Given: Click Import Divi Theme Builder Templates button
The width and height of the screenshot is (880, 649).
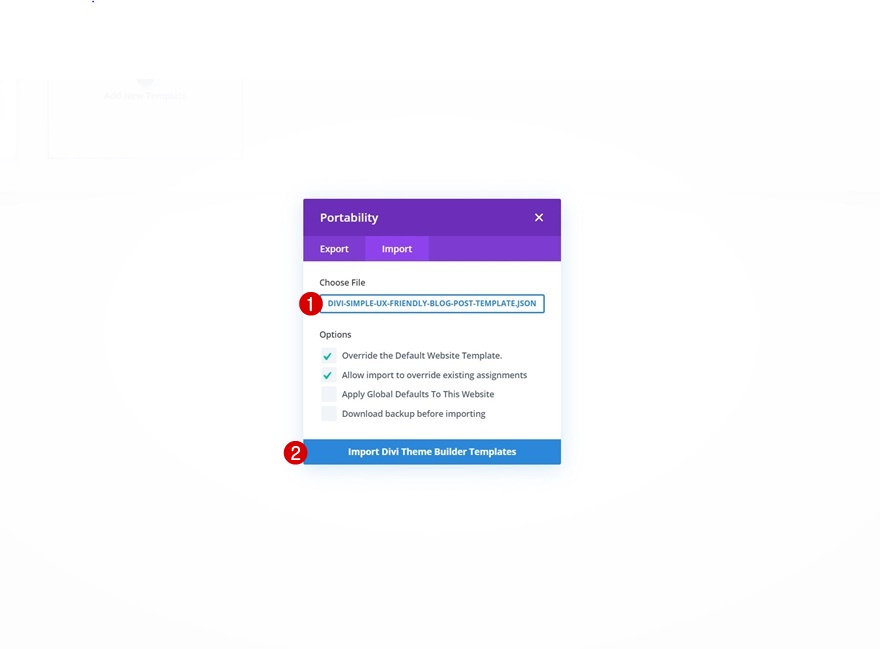Looking at the screenshot, I should pyautogui.click(x=432, y=452).
